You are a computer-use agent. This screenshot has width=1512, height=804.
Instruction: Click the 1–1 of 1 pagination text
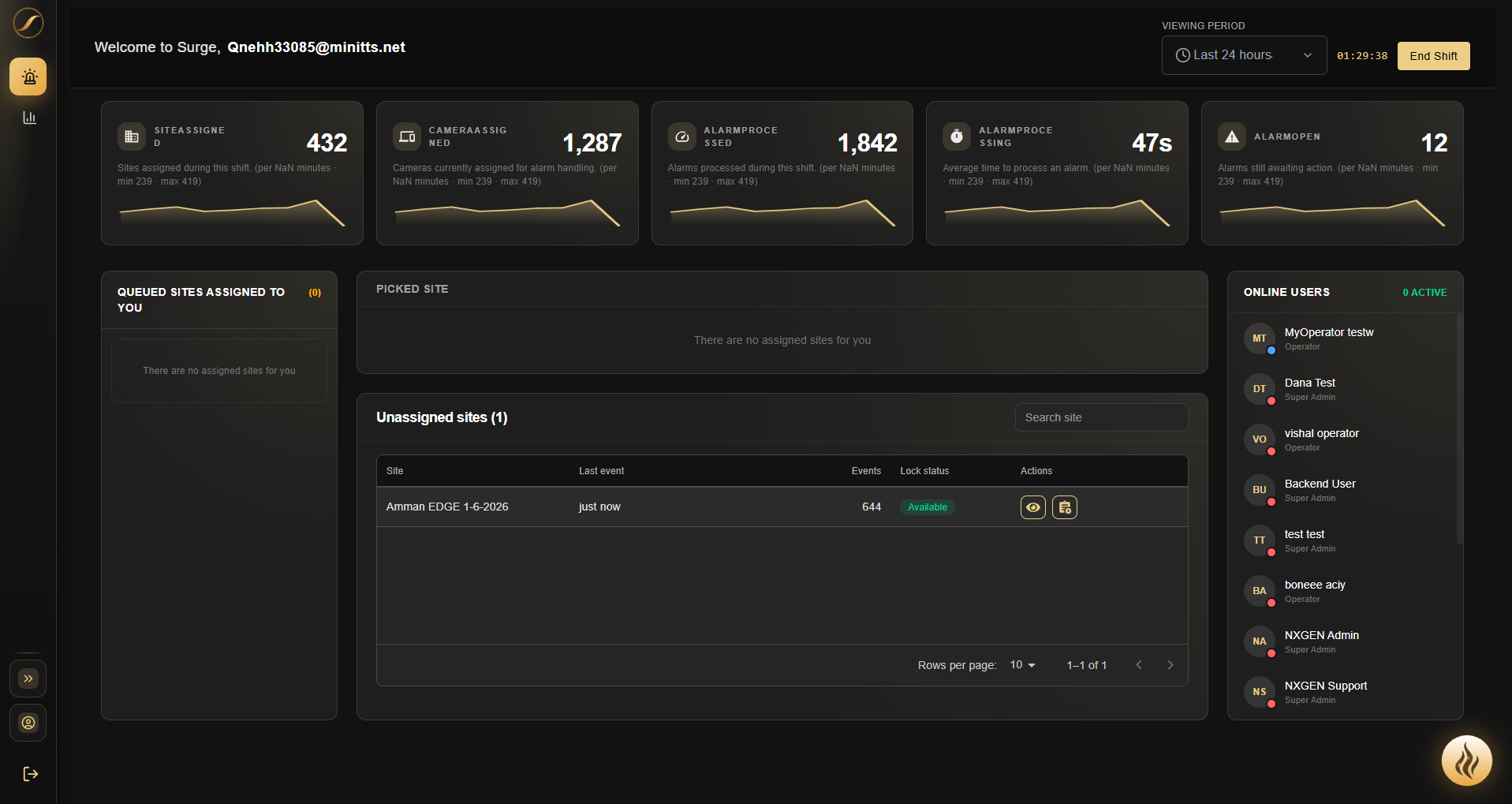[1087, 665]
